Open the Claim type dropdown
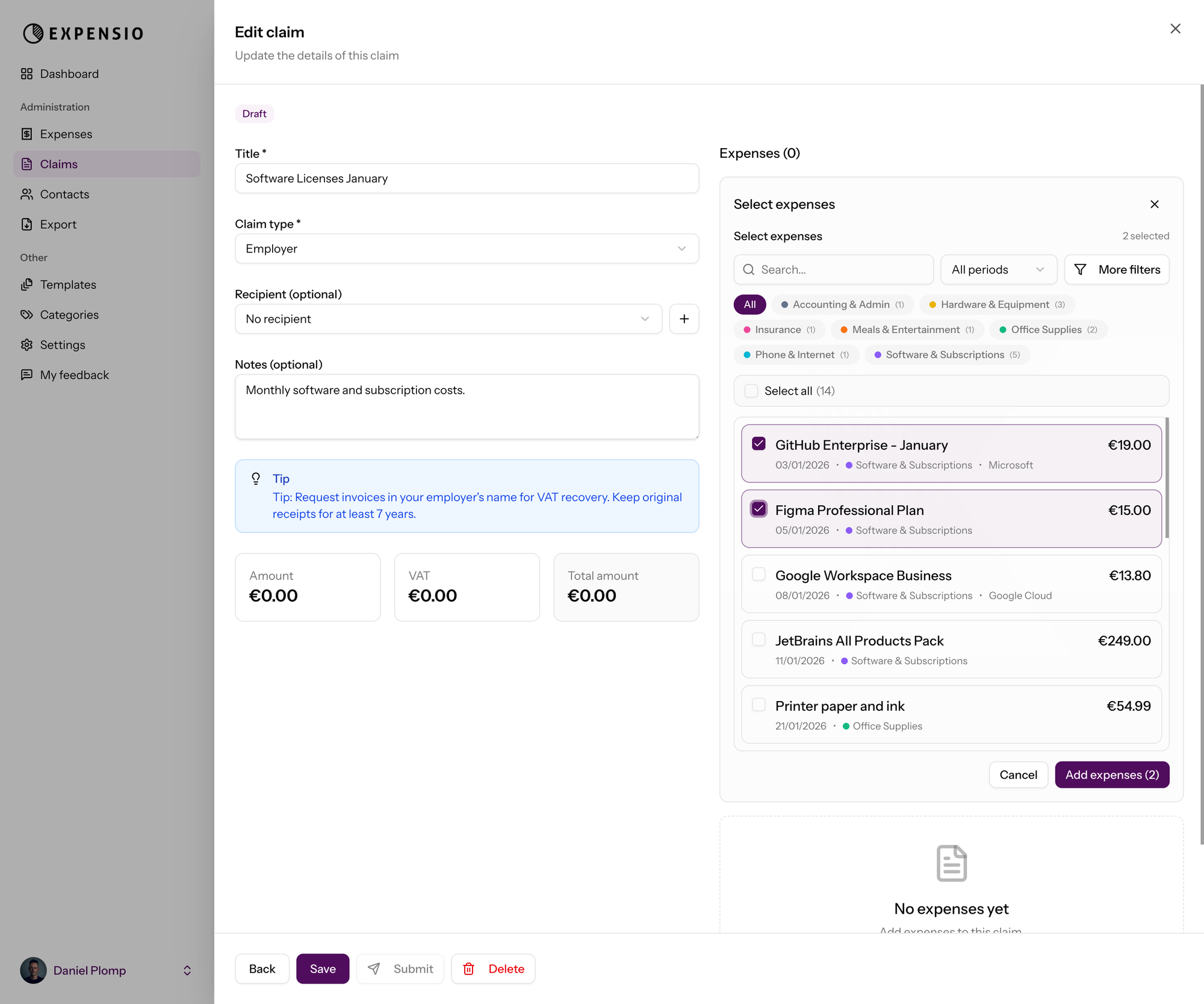1204x1004 pixels. (x=467, y=249)
